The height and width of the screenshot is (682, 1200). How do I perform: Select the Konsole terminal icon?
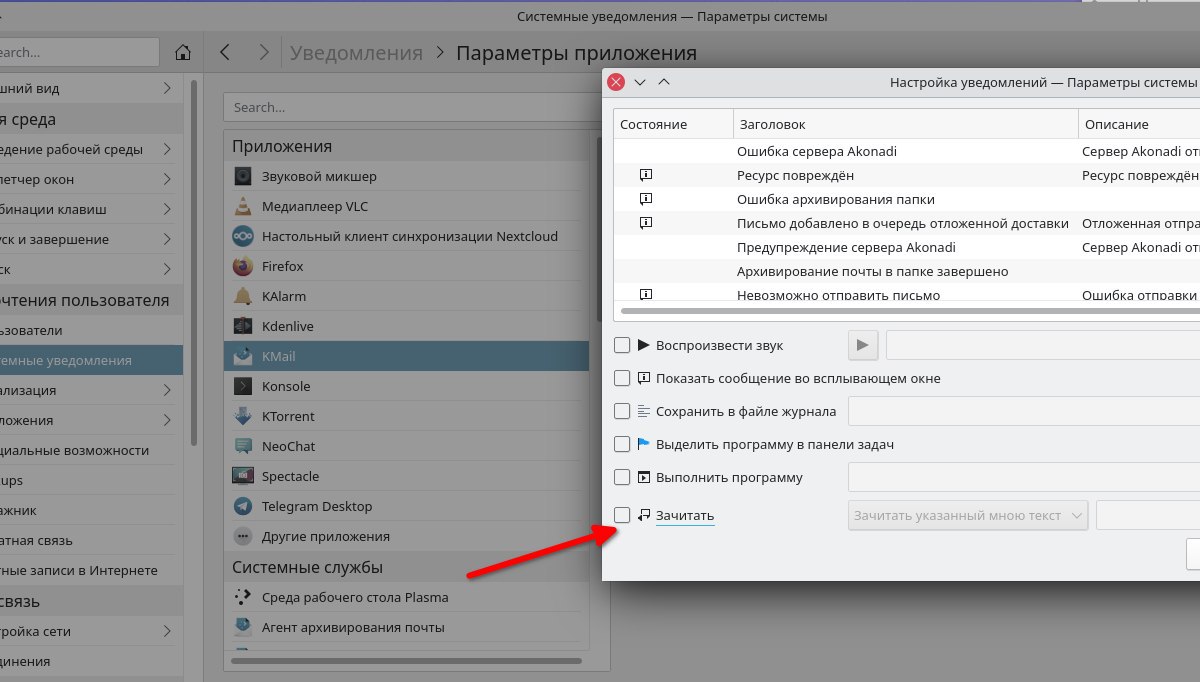click(243, 386)
